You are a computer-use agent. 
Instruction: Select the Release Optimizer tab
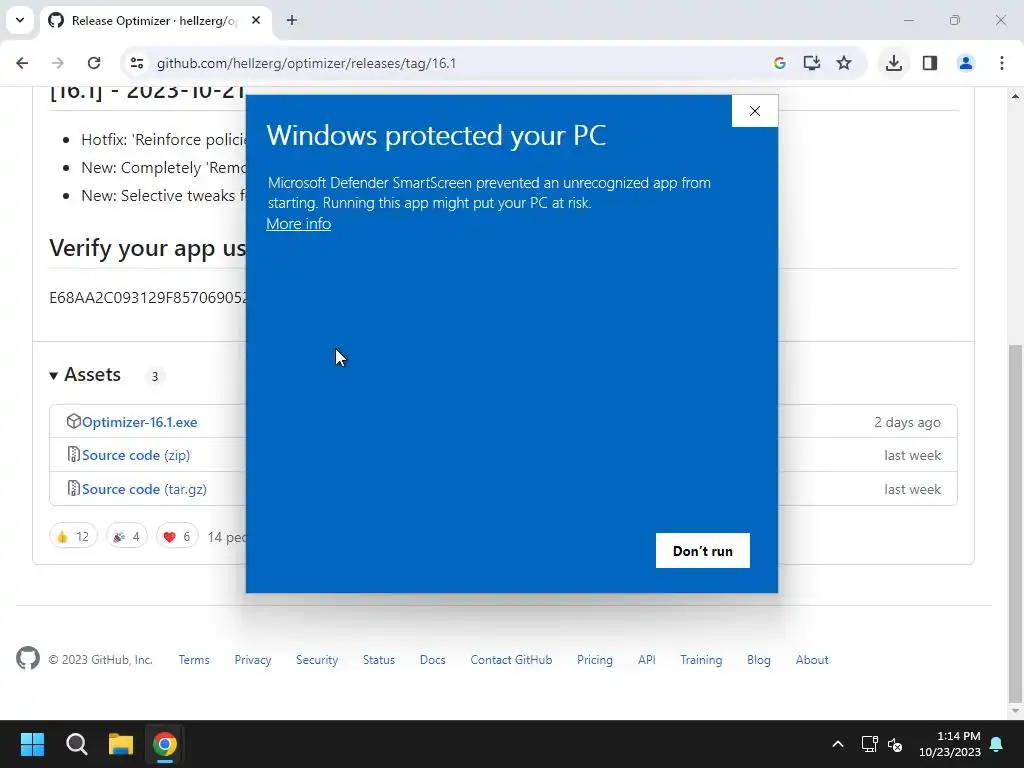pos(155,21)
